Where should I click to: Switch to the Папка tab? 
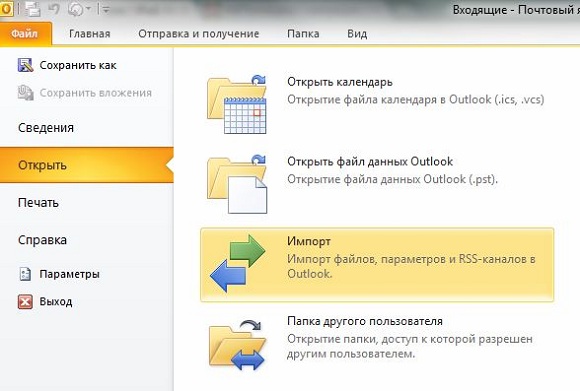[x=303, y=34]
